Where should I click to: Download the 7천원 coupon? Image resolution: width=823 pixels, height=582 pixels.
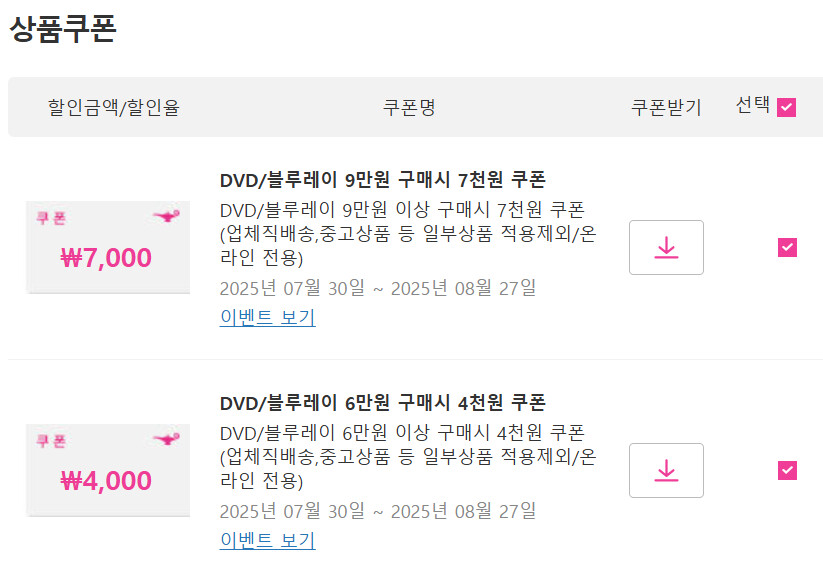[x=666, y=247]
